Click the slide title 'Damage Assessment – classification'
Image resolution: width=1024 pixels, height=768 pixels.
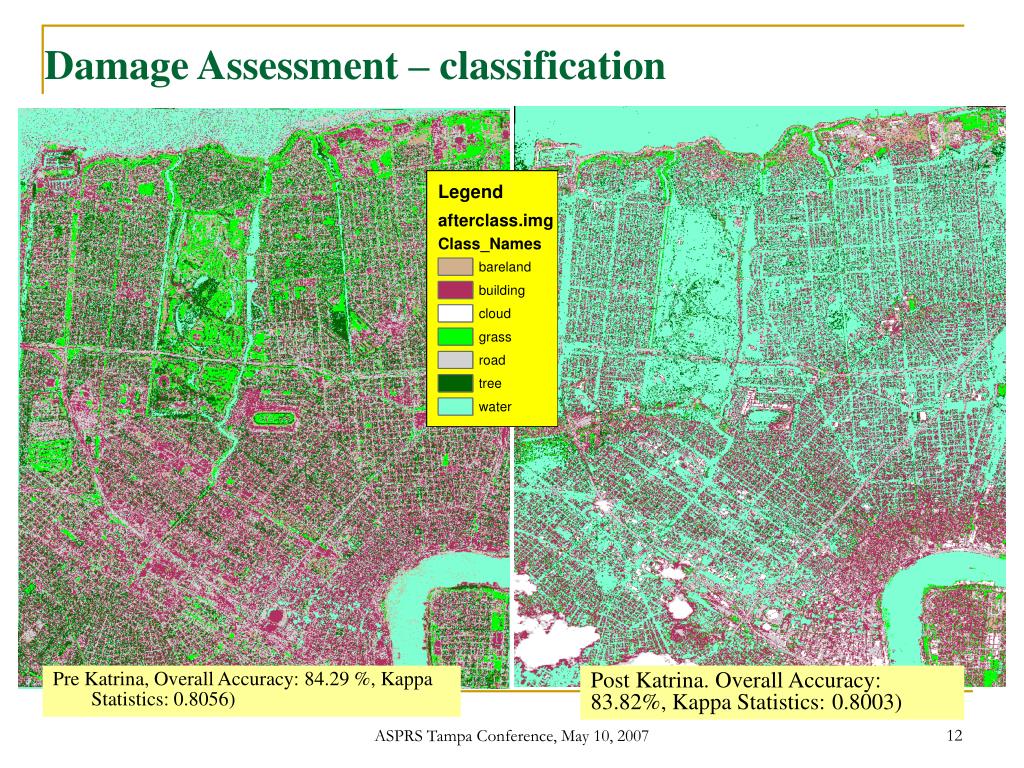coord(355,66)
